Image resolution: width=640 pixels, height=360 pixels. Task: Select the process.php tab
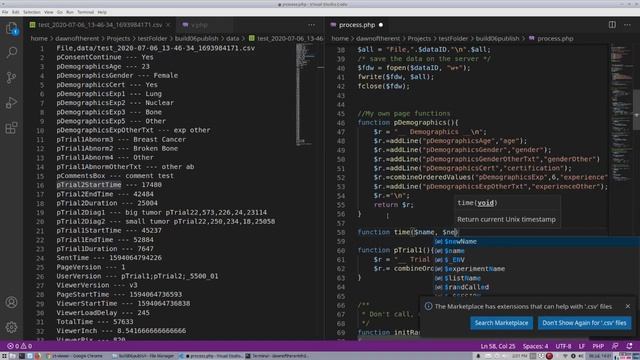[357, 25]
